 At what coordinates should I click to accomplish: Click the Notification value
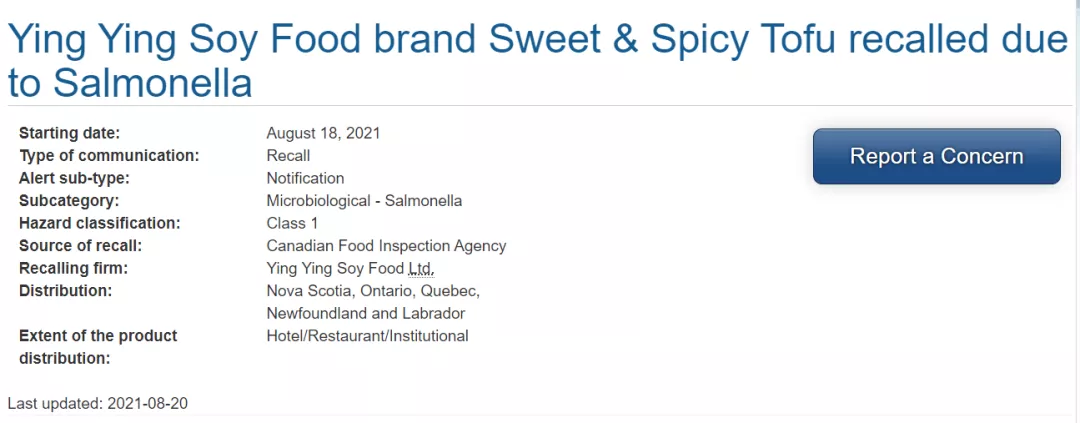coord(305,178)
